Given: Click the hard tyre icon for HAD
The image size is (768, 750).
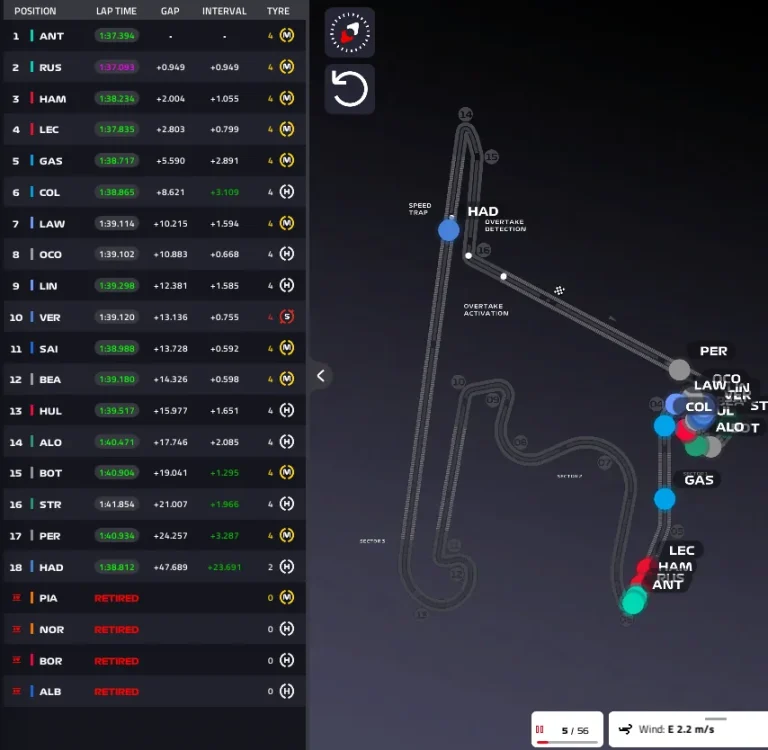Looking at the screenshot, I should [287, 567].
